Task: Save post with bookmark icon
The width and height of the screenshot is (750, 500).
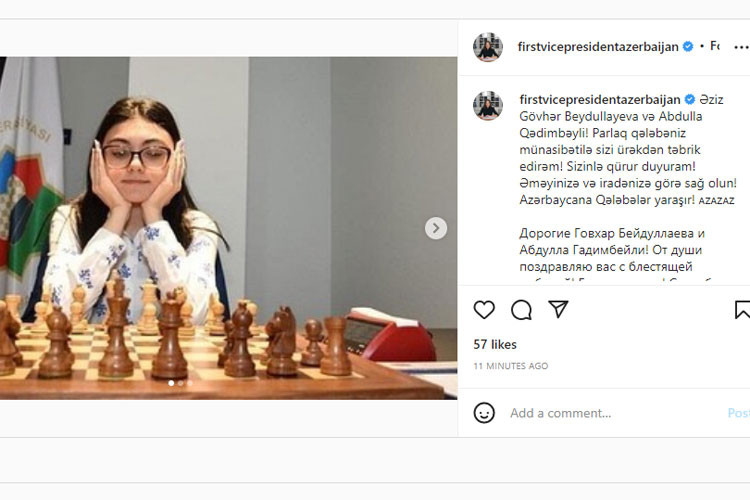Action: [x=742, y=310]
